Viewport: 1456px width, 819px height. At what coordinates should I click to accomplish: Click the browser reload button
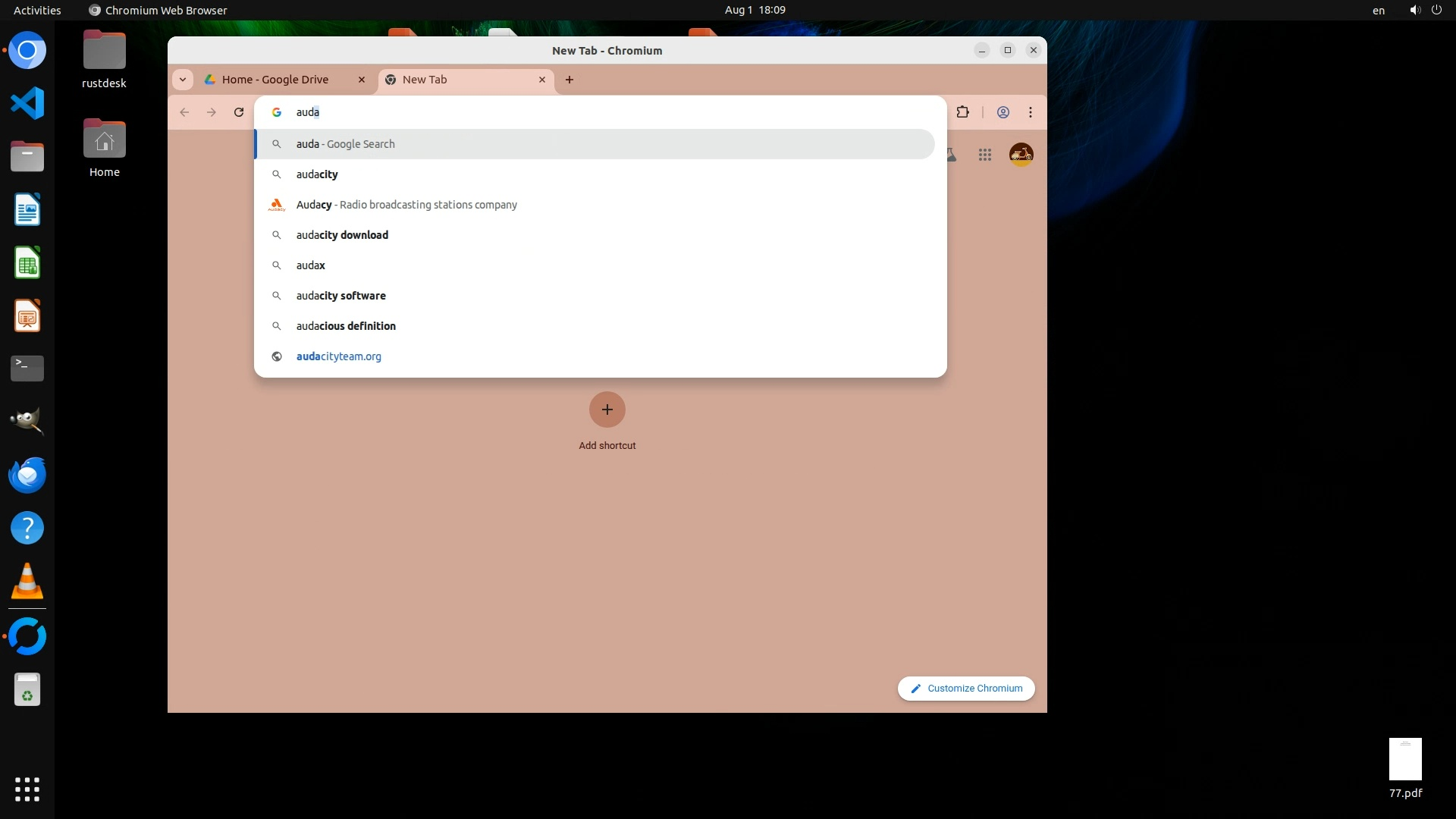pyautogui.click(x=239, y=112)
